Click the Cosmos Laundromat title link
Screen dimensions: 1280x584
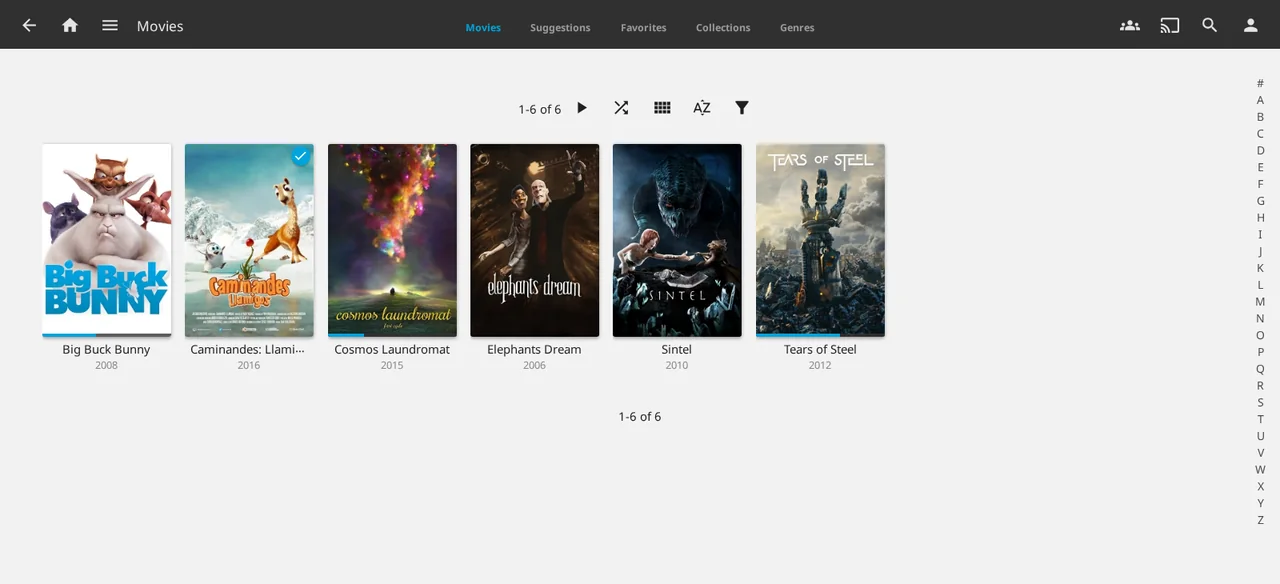click(392, 350)
